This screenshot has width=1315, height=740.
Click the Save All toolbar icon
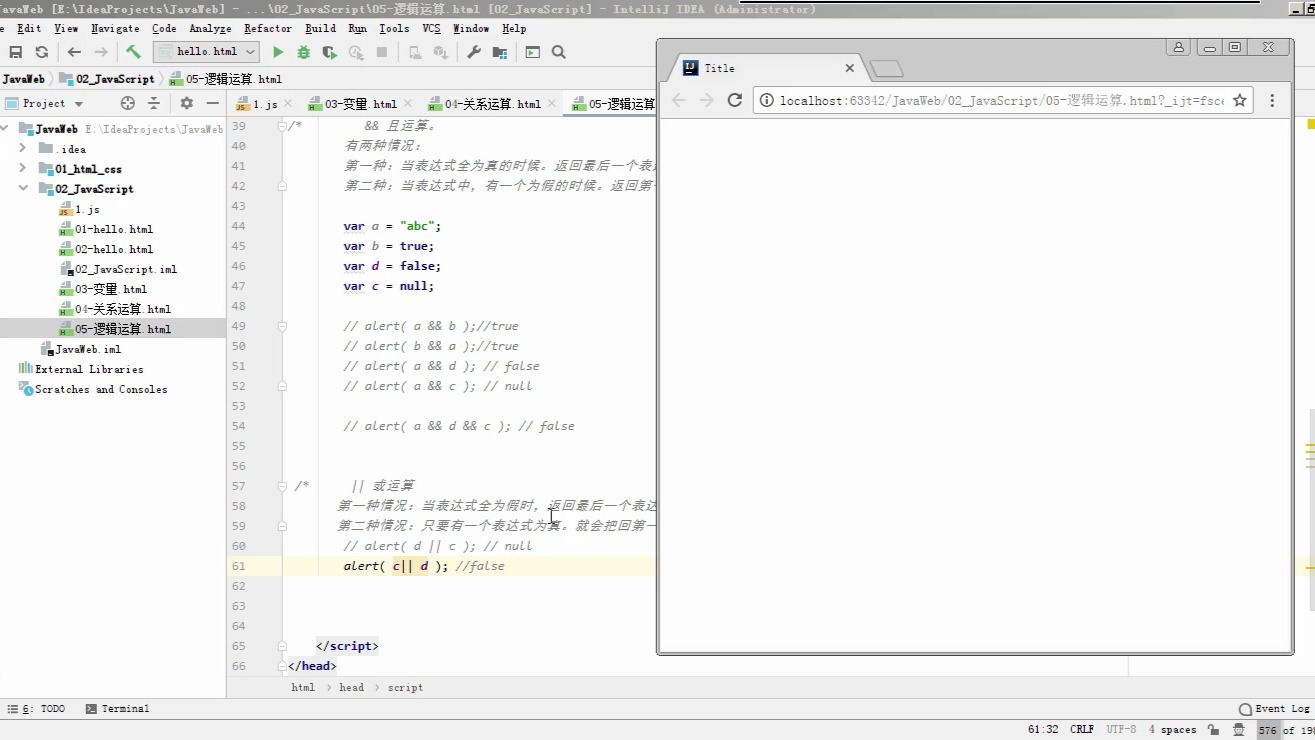[15, 52]
